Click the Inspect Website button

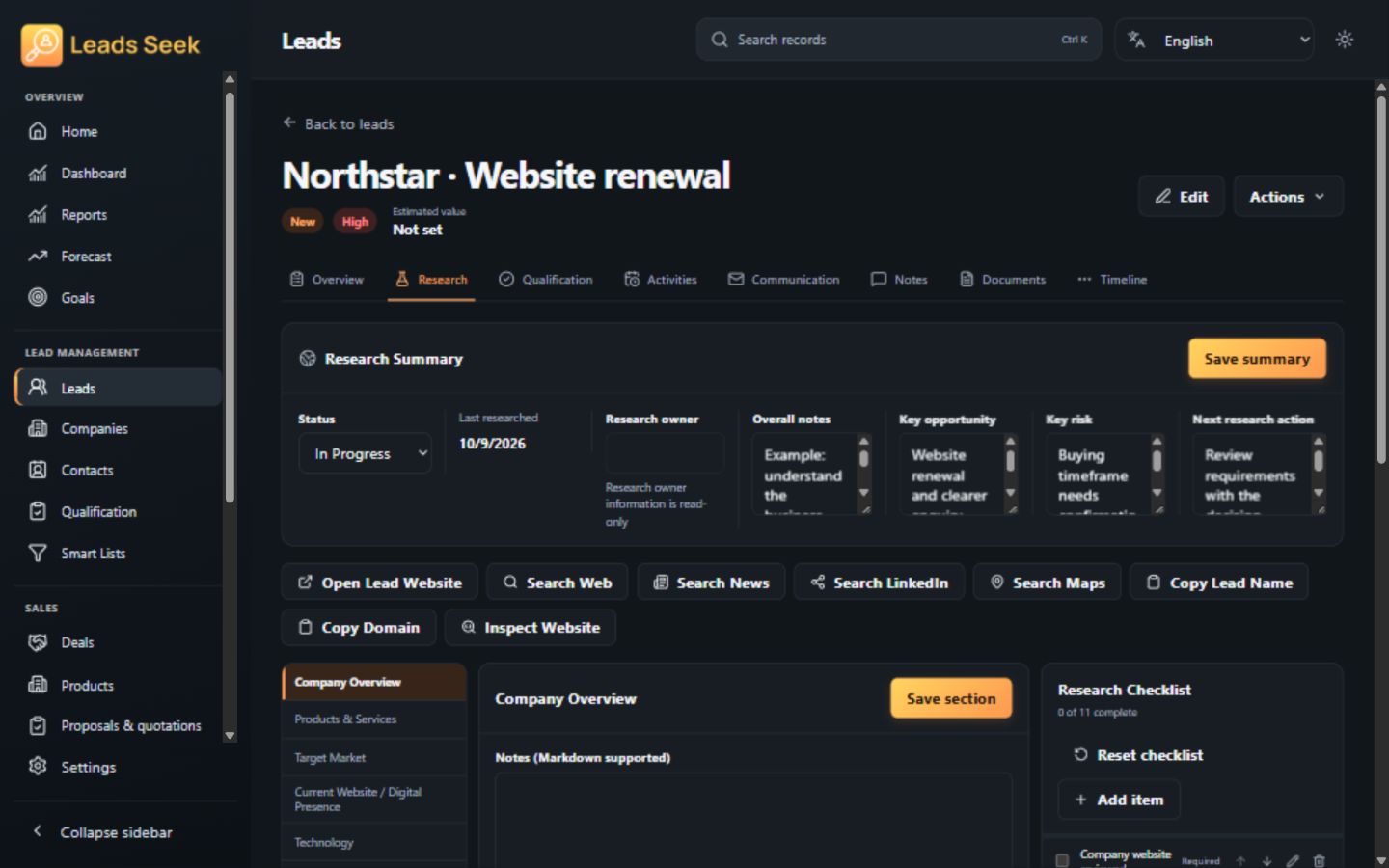point(531,628)
